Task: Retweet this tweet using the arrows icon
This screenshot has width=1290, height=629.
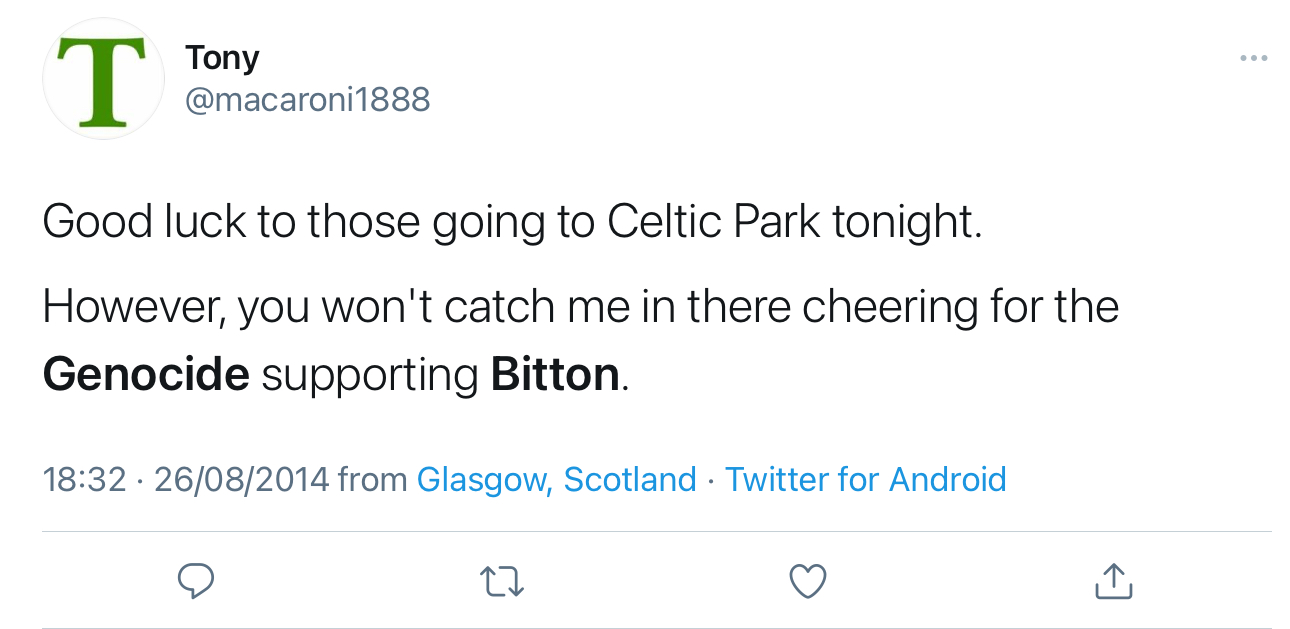Action: point(502,581)
